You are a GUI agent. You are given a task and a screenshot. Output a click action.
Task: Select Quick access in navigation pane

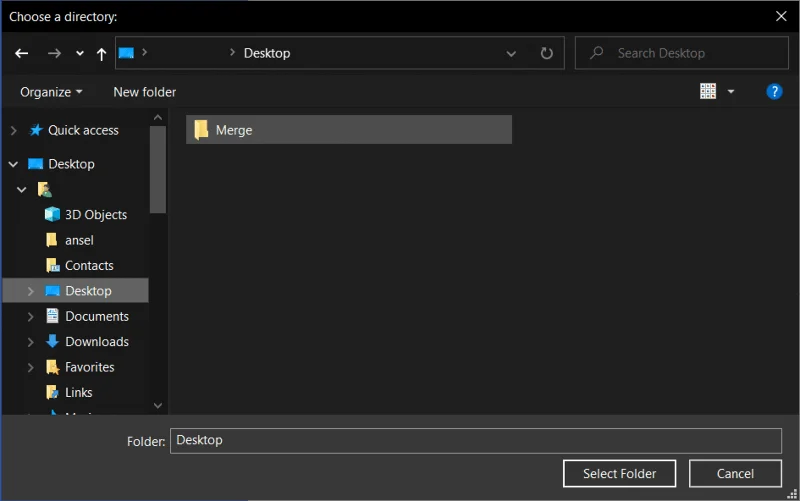[x=83, y=131]
